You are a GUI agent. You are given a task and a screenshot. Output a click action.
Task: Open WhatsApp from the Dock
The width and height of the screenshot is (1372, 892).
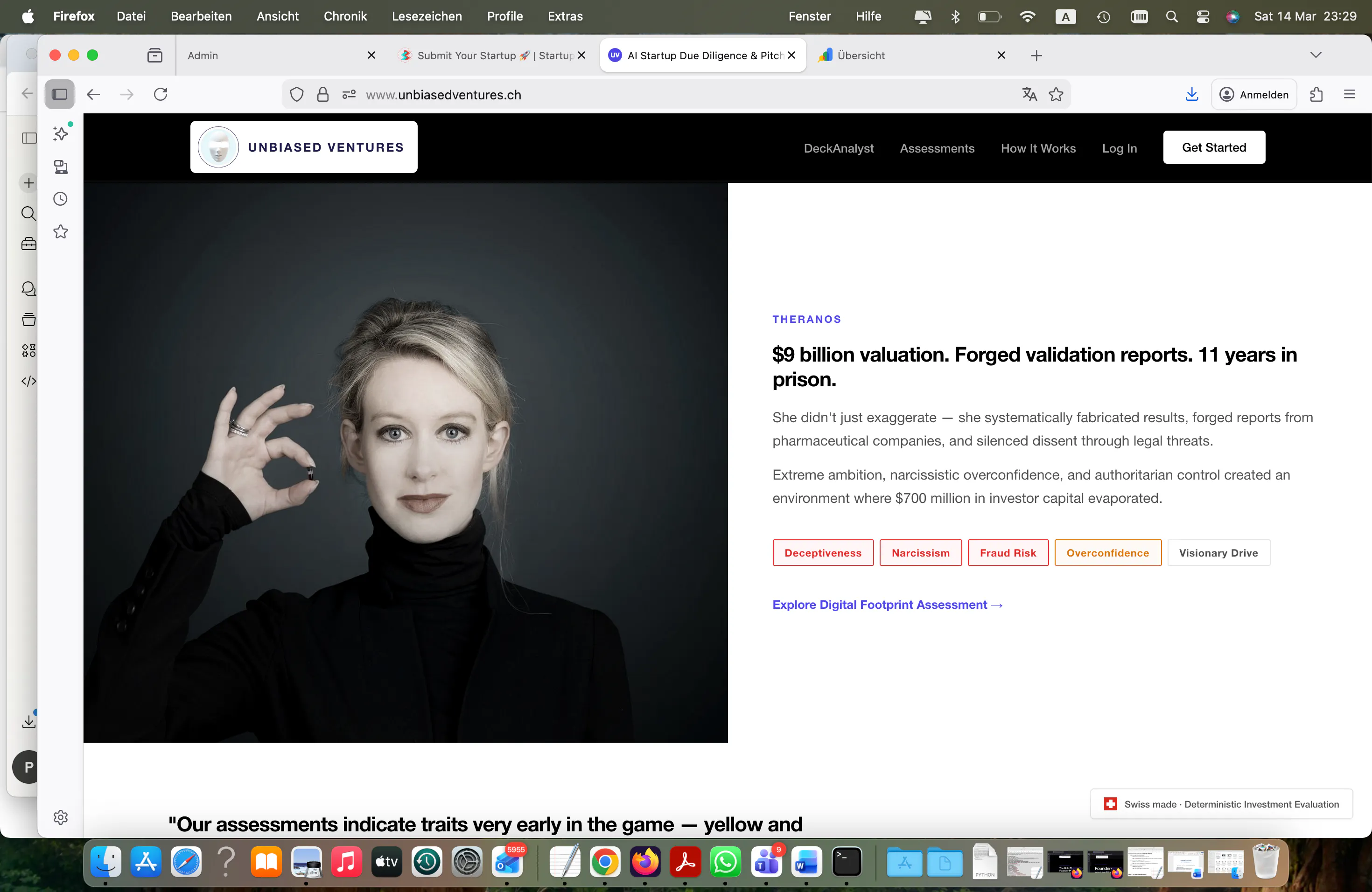click(x=725, y=862)
